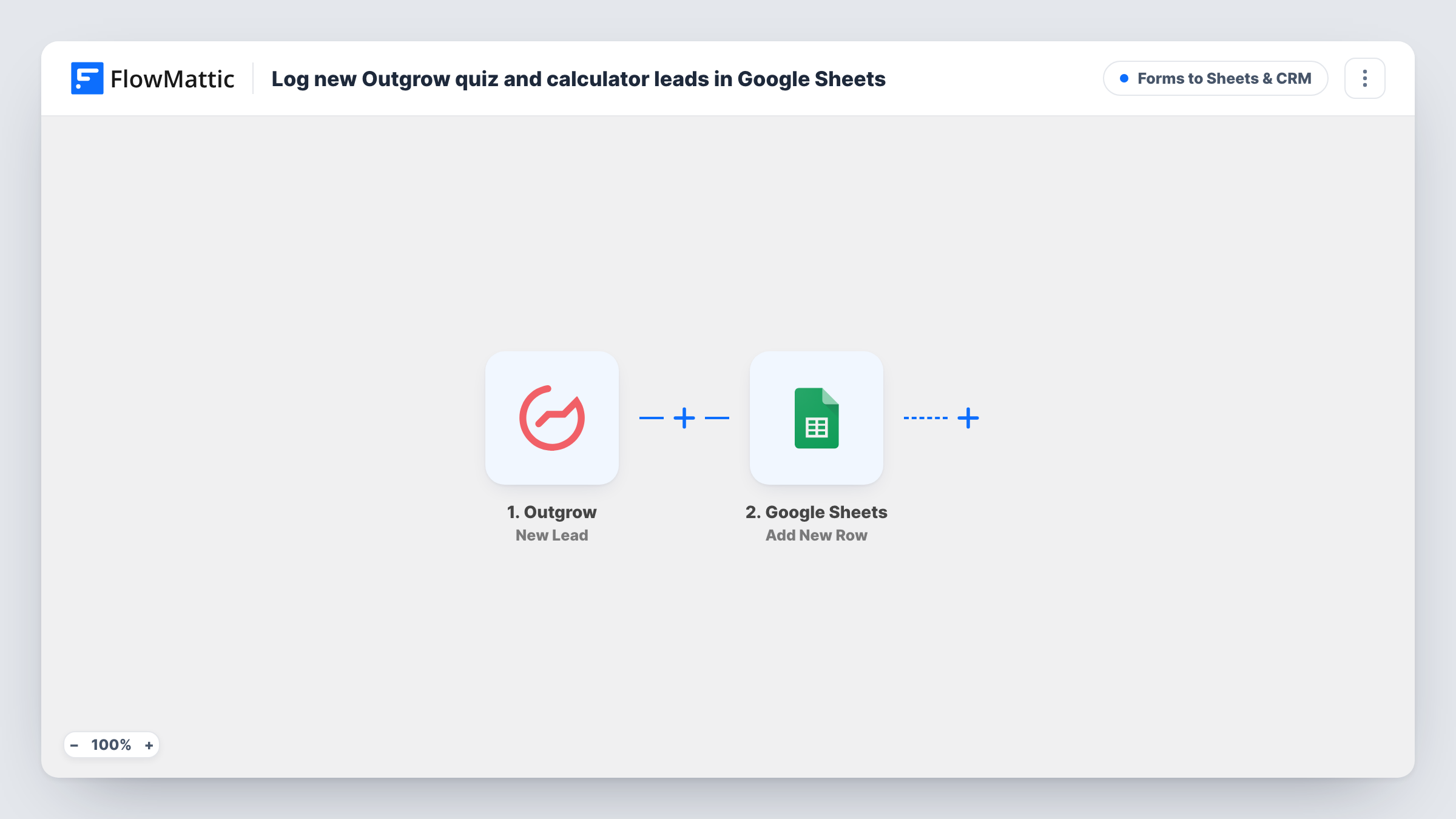The height and width of the screenshot is (819, 1456).
Task: Click the workflow title text
Action: pos(578,79)
